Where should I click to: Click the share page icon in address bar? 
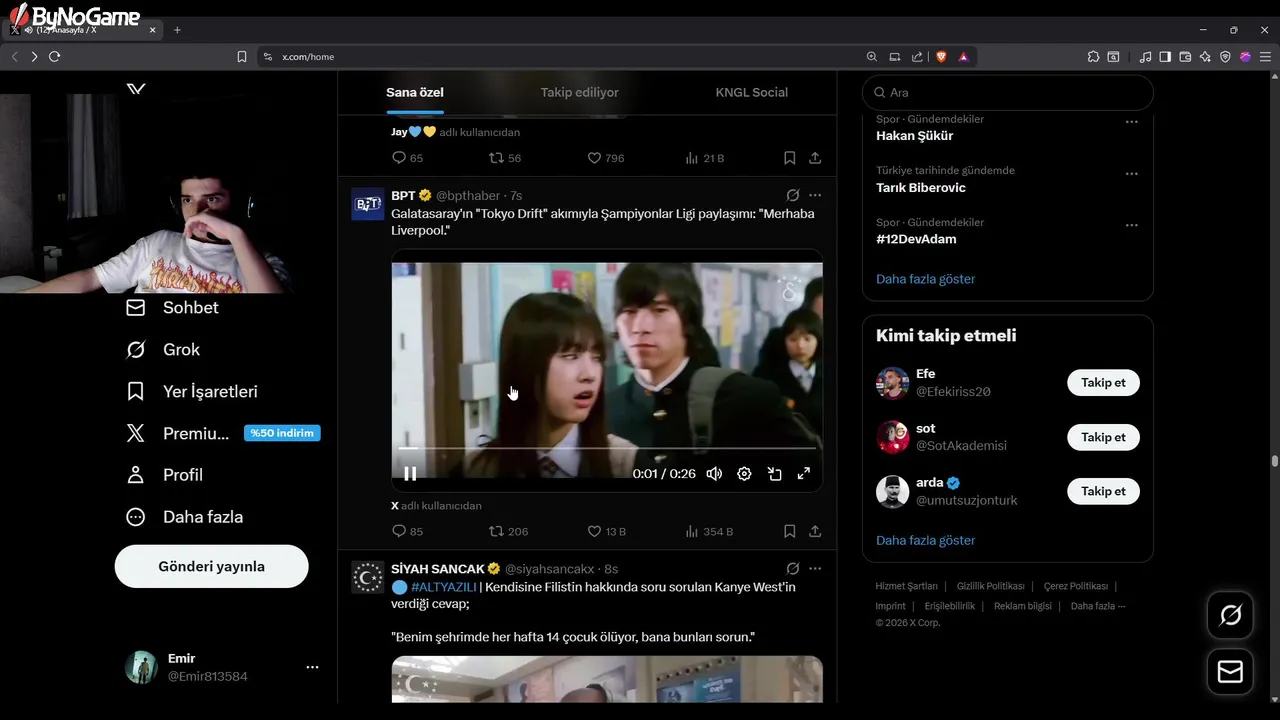pos(916,57)
